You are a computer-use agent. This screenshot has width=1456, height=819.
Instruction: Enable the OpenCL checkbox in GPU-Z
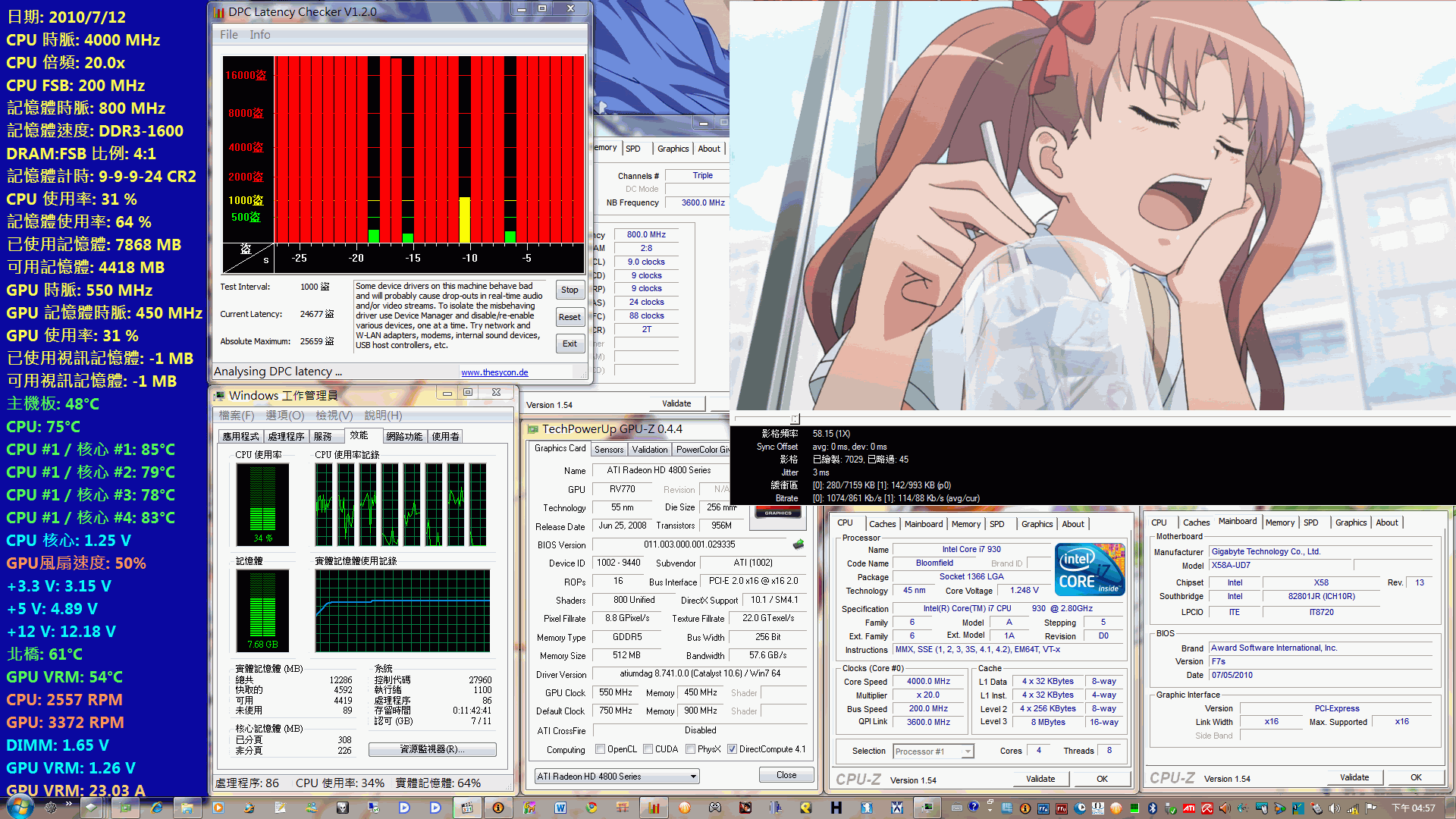601,749
